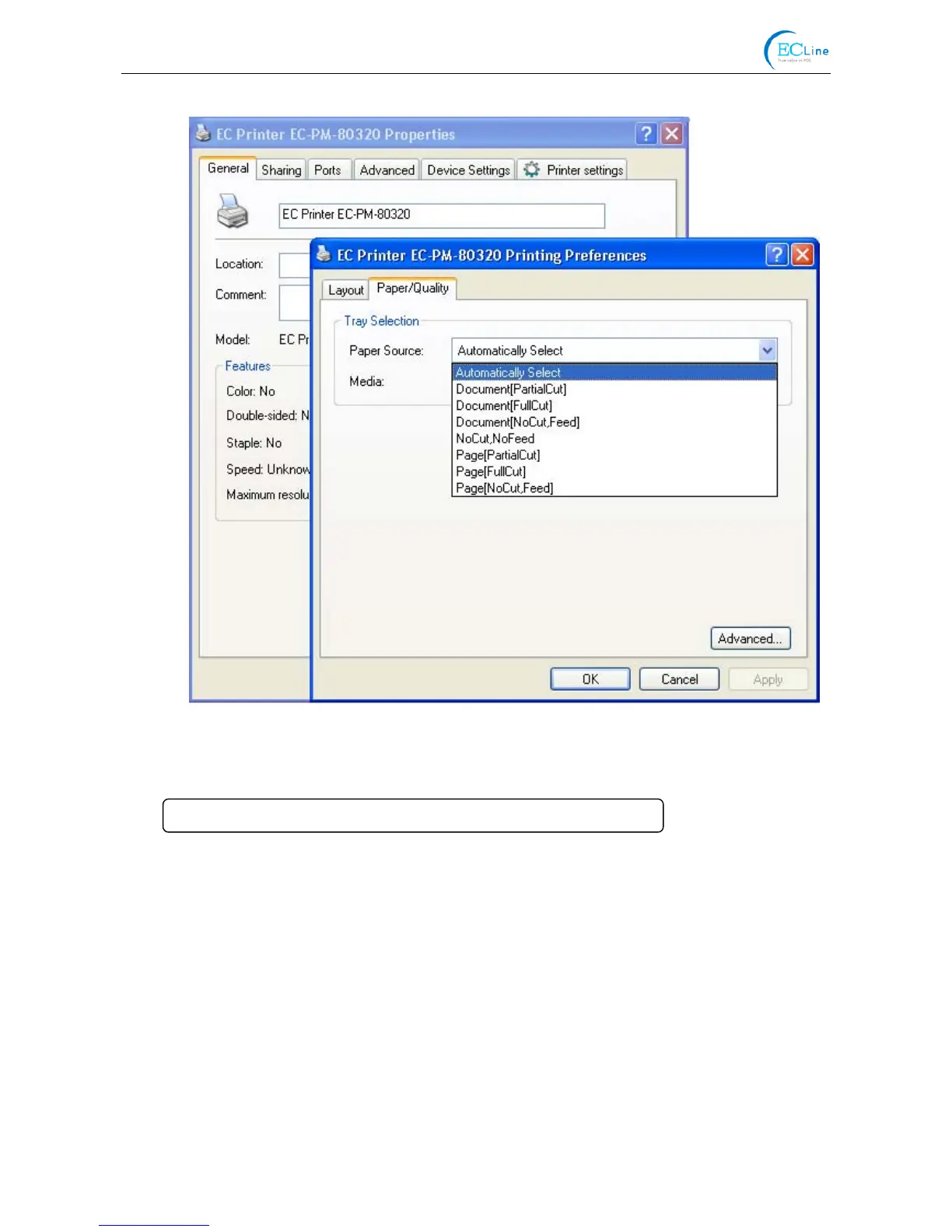Click the Comment field in Properties window
The width and height of the screenshot is (952, 1232).
pos(295,303)
